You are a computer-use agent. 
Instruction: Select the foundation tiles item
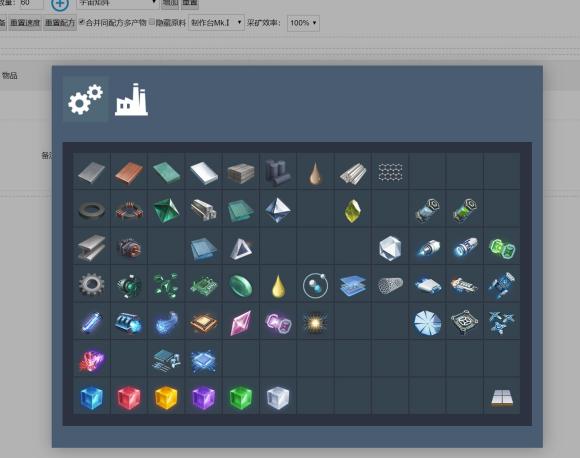click(x=502, y=398)
